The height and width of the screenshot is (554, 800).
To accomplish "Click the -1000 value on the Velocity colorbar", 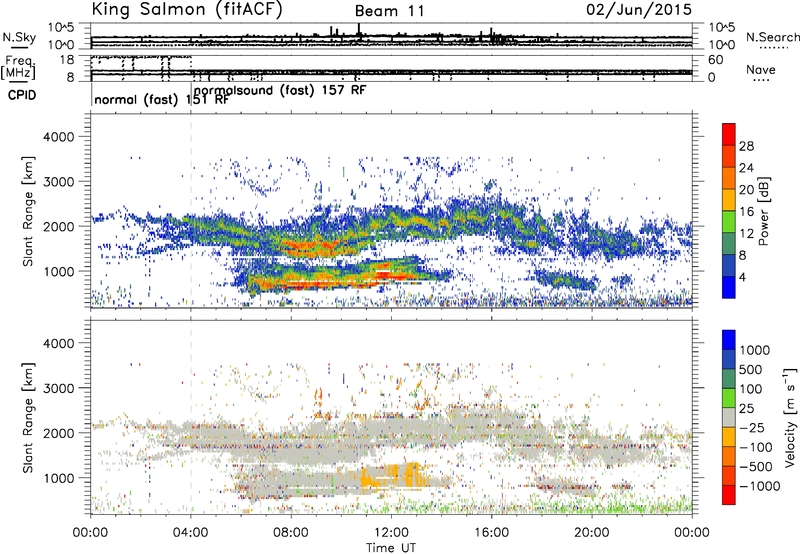I will 760,486.
